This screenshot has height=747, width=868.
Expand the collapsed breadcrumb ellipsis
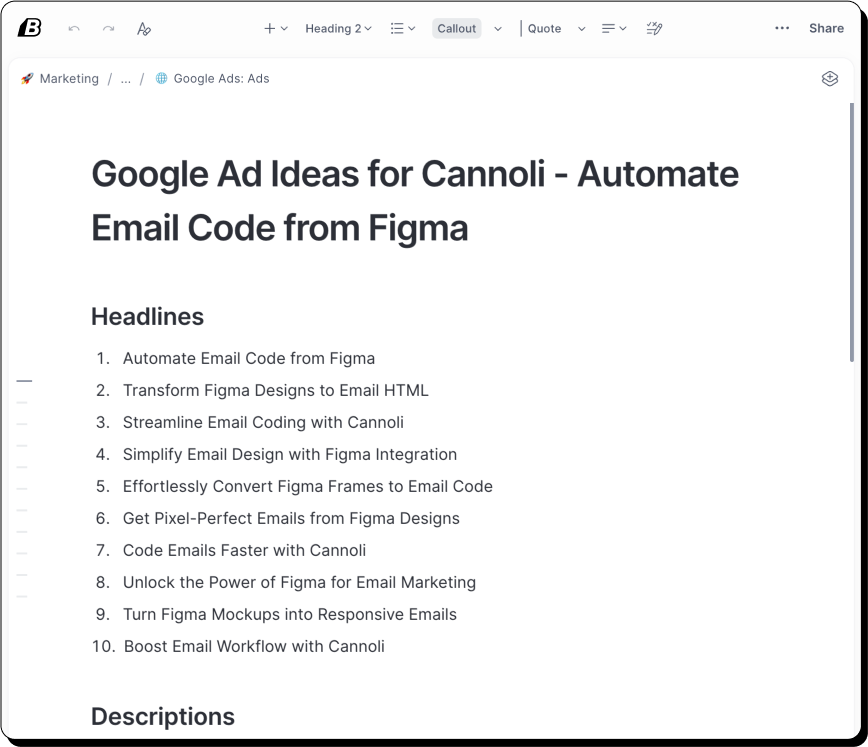tap(126, 78)
